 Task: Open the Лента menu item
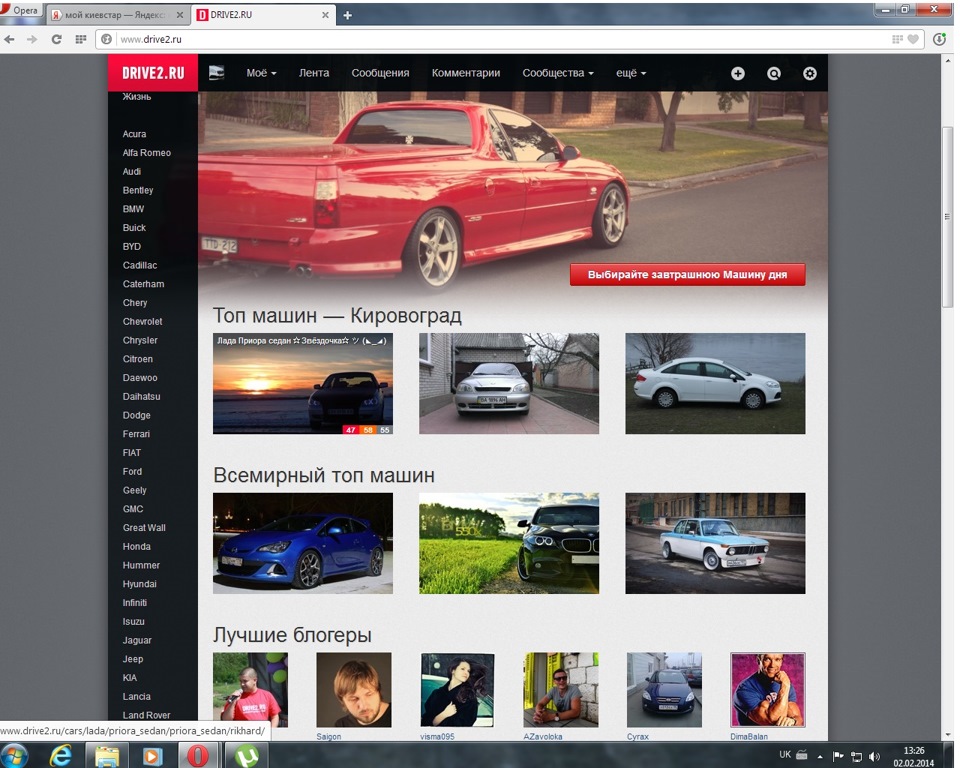[x=314, y=73]
